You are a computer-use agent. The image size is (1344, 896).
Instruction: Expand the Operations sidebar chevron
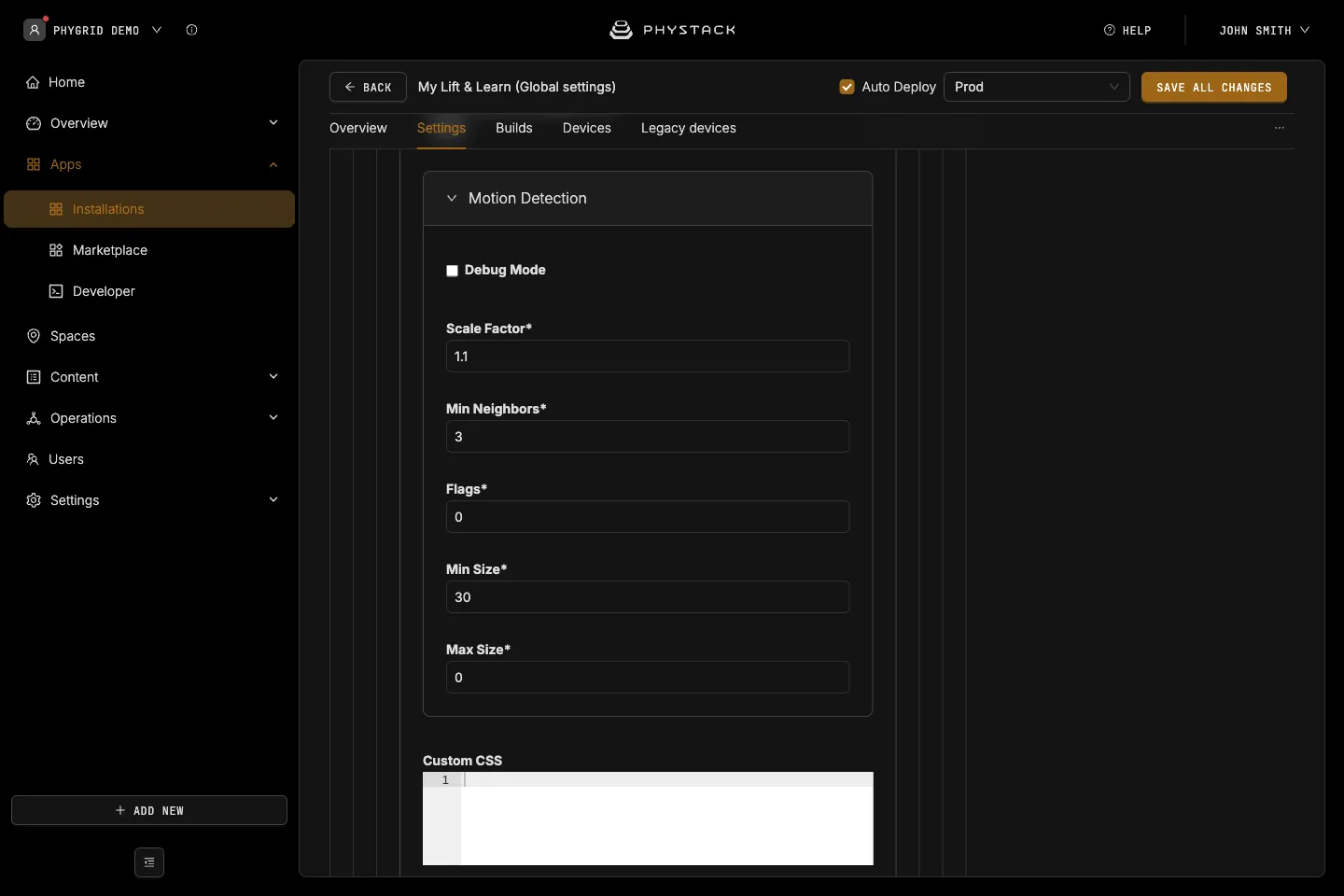coord(273,417)
